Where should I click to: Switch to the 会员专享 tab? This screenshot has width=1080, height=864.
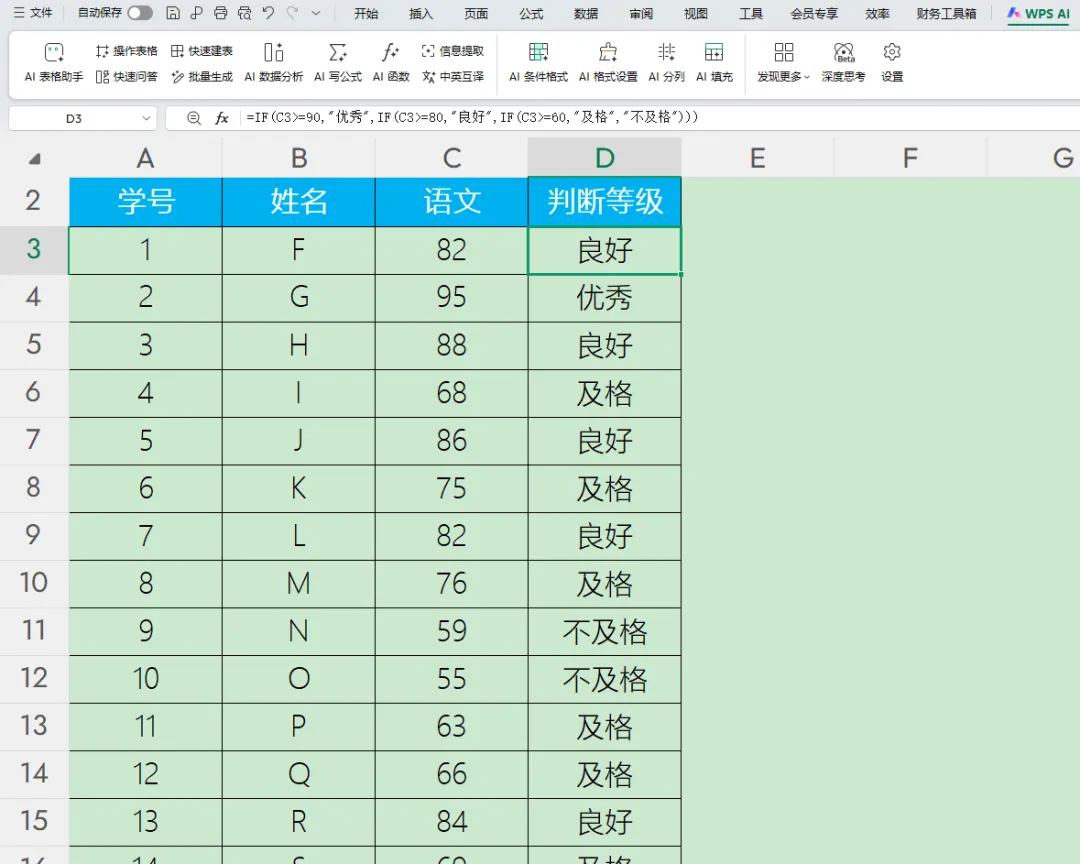[x=814, y=14]
